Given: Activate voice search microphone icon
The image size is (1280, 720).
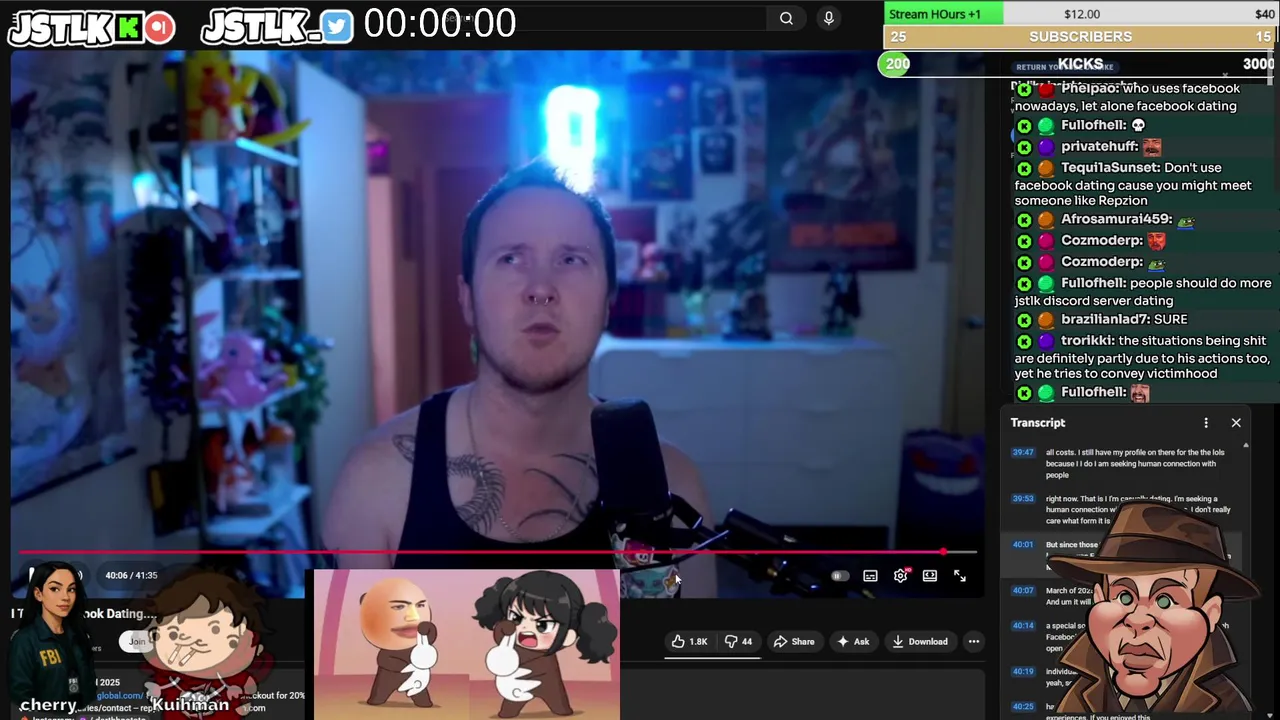Looking at the screenshot, I should [828, 18].
